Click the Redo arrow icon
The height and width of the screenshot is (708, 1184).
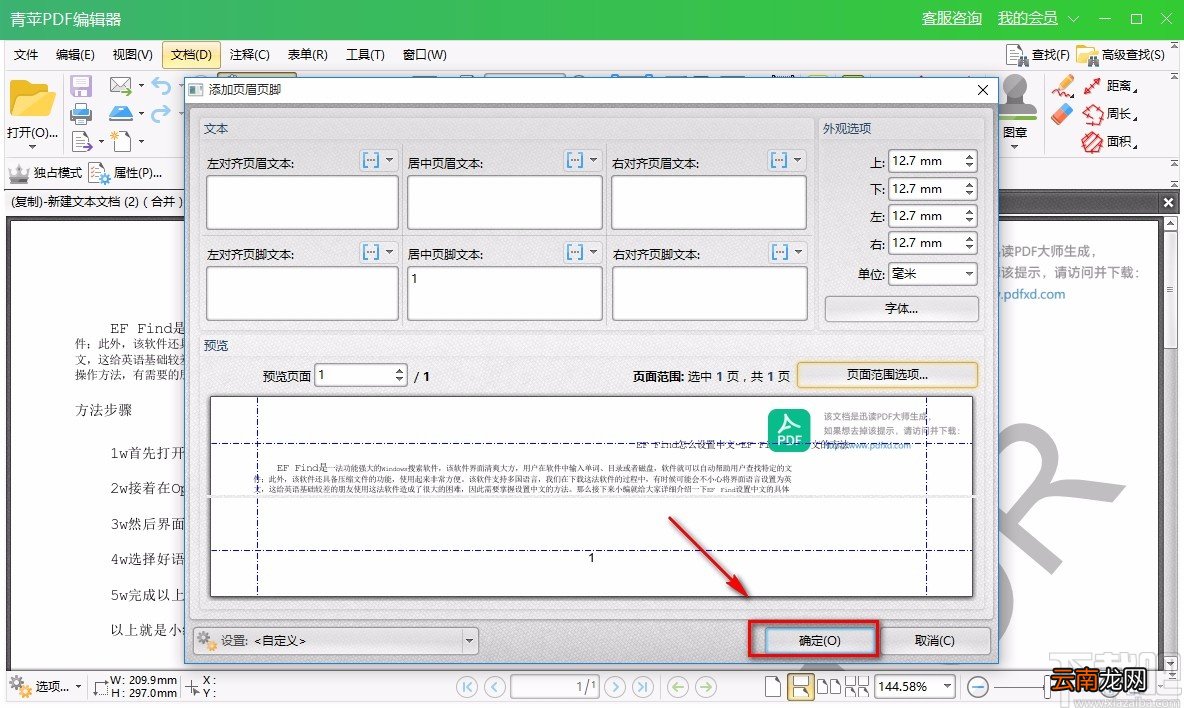tap(160, 113)
